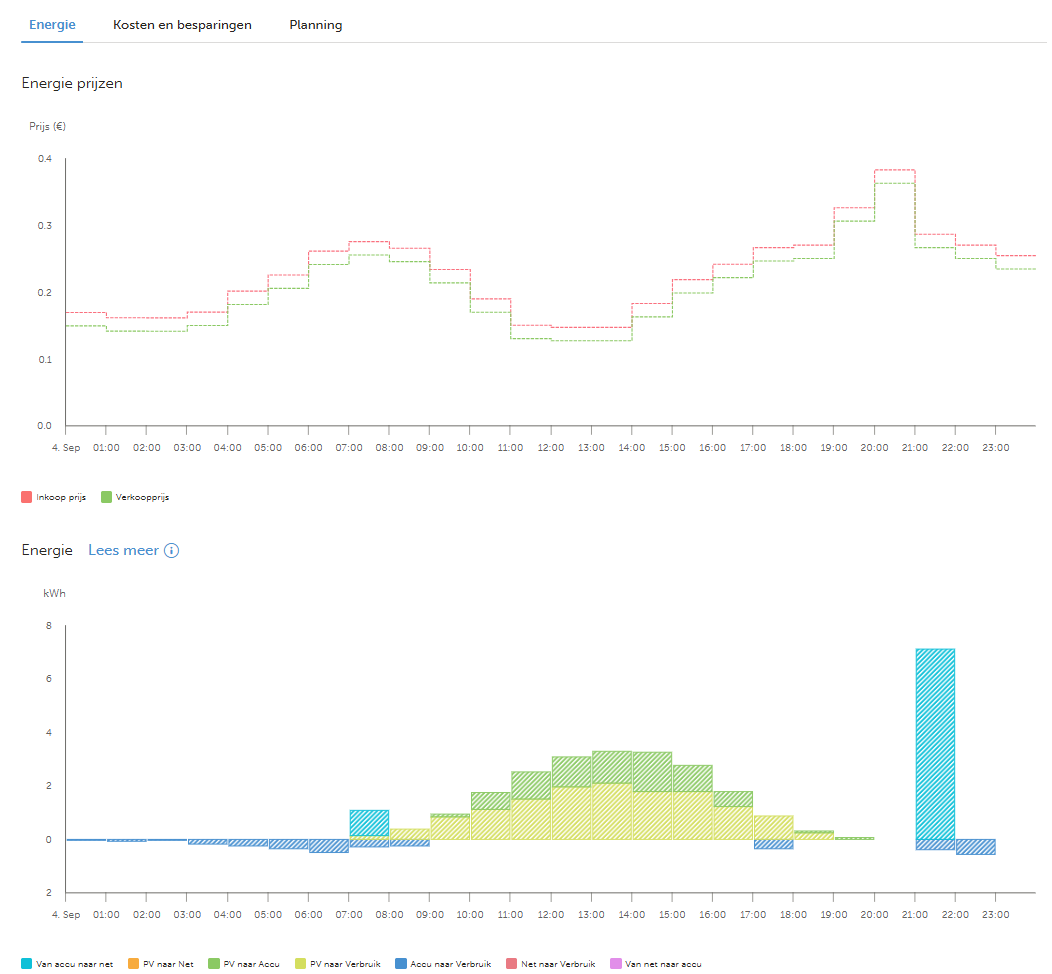
Task: Toggle Van accu naar net legend entry
Action: point(67,964)
